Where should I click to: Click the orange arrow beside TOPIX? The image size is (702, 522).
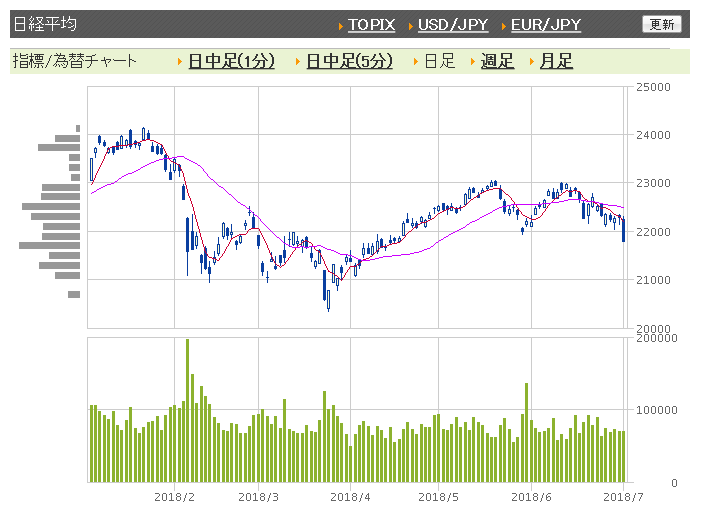tap(341, 26)
